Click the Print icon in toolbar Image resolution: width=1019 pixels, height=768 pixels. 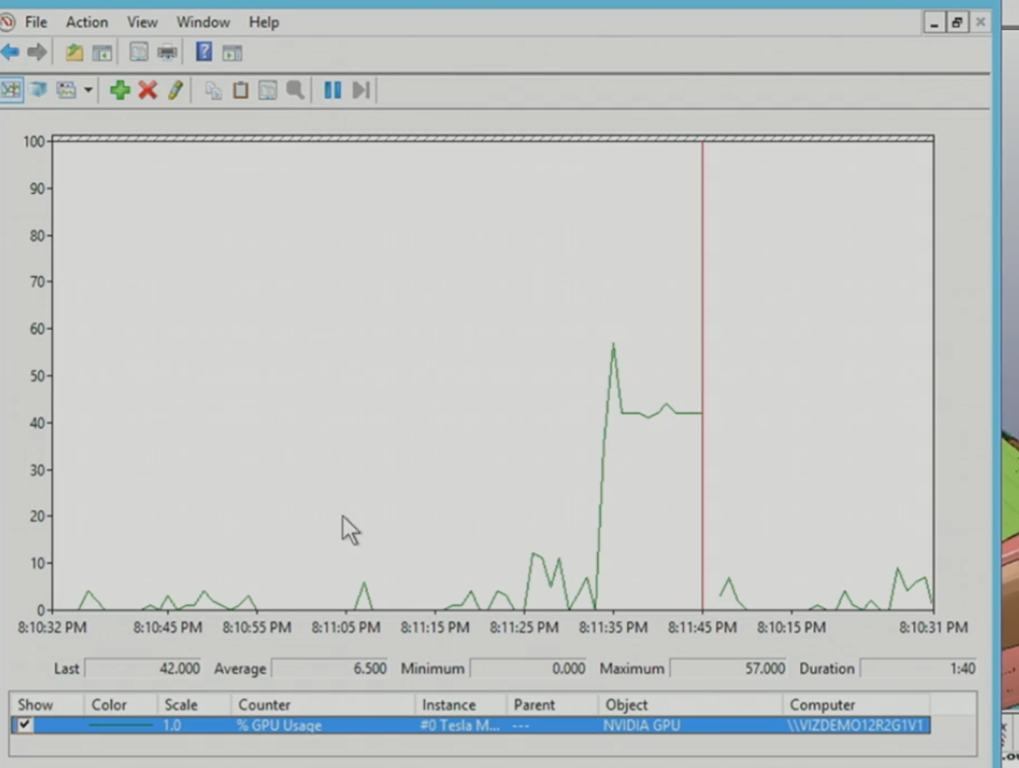tap(167, 52)
